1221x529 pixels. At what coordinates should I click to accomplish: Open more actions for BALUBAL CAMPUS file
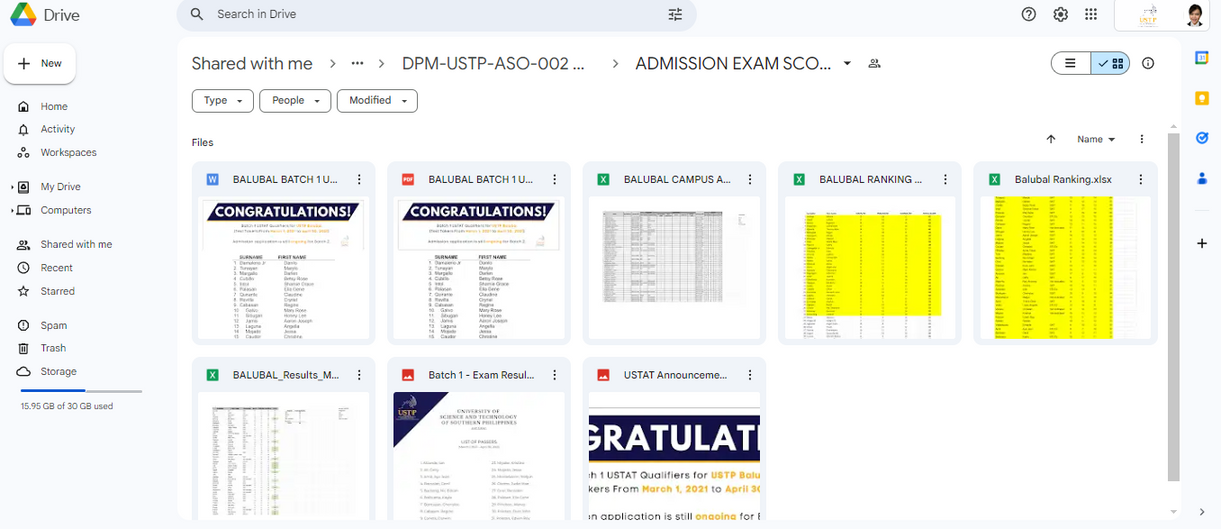(x=750, y=179)
